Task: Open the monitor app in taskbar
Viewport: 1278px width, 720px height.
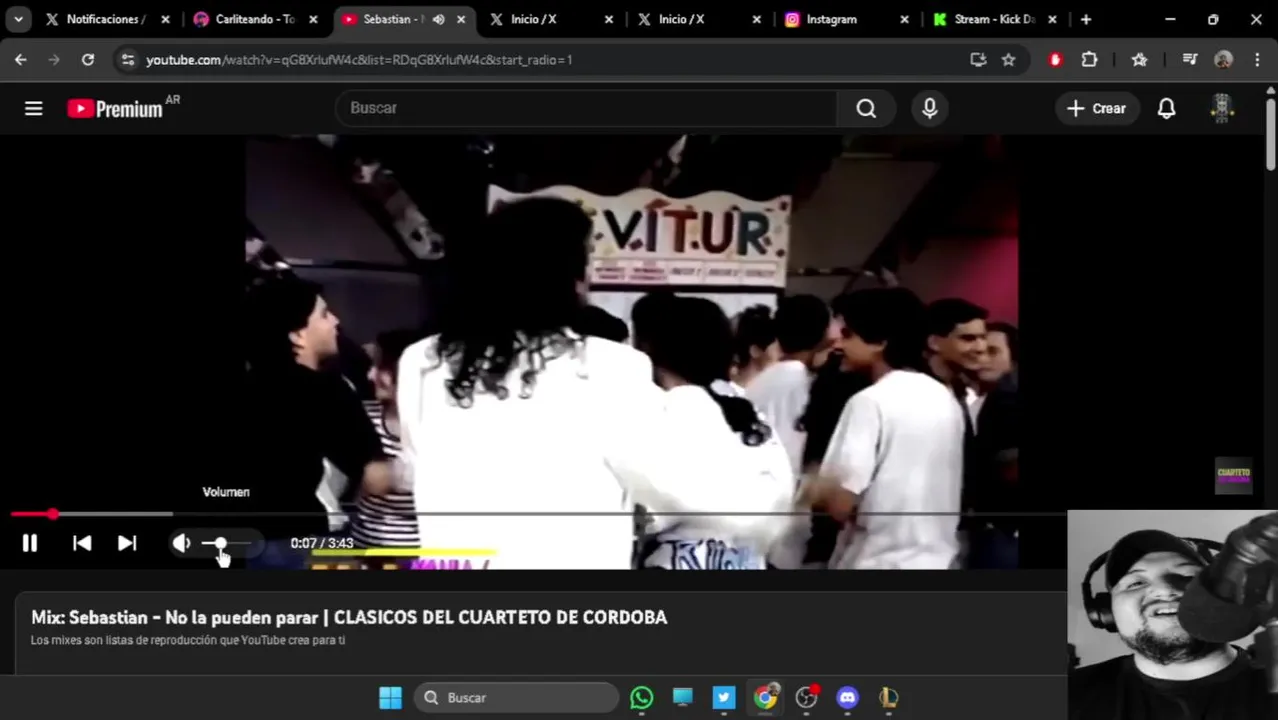Action: coord(683,697)
